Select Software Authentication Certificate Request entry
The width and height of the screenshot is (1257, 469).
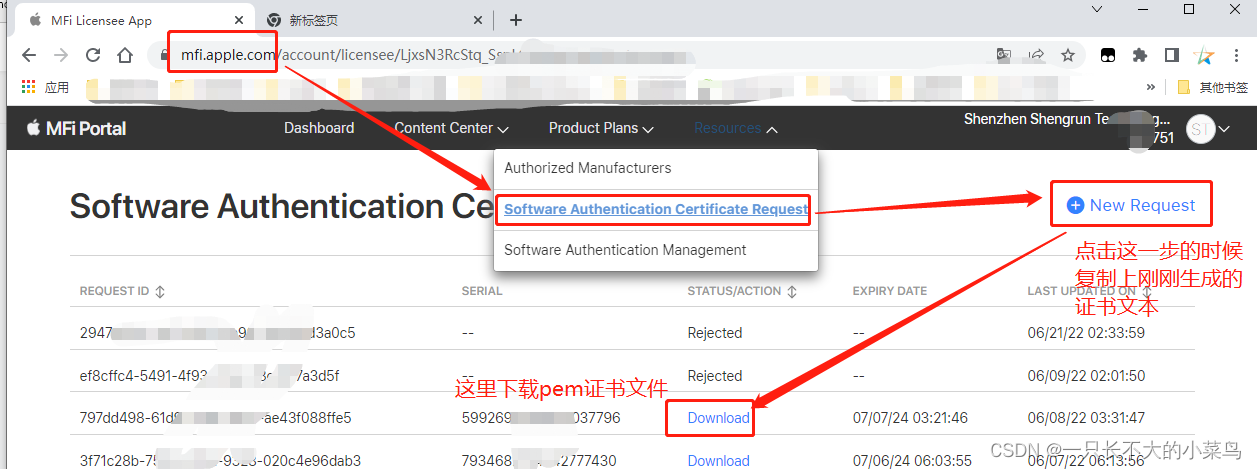656,209
